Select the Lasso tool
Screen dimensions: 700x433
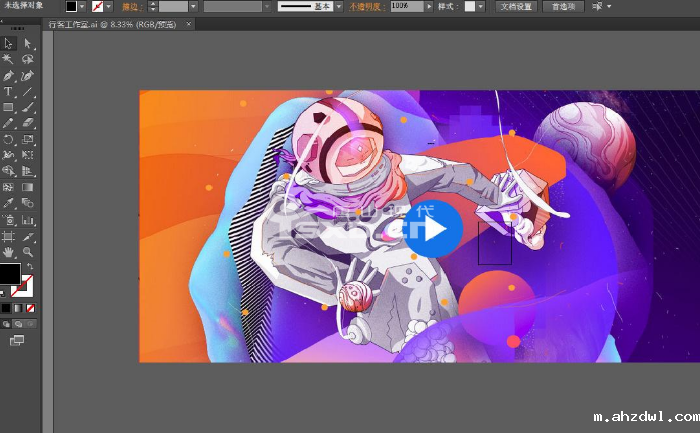[28, 59]
